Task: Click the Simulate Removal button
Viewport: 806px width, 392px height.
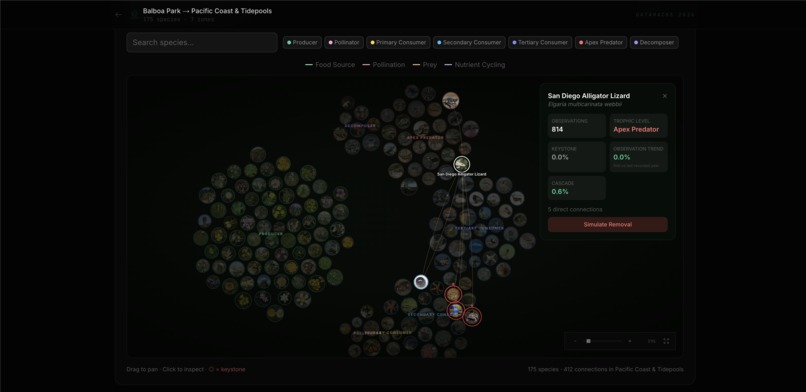Action: point(608,225)
